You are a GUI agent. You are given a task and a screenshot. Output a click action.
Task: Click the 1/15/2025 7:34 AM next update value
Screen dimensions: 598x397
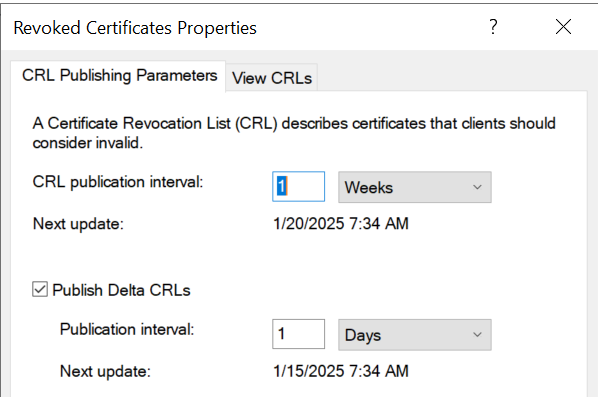tap(341, 371)
